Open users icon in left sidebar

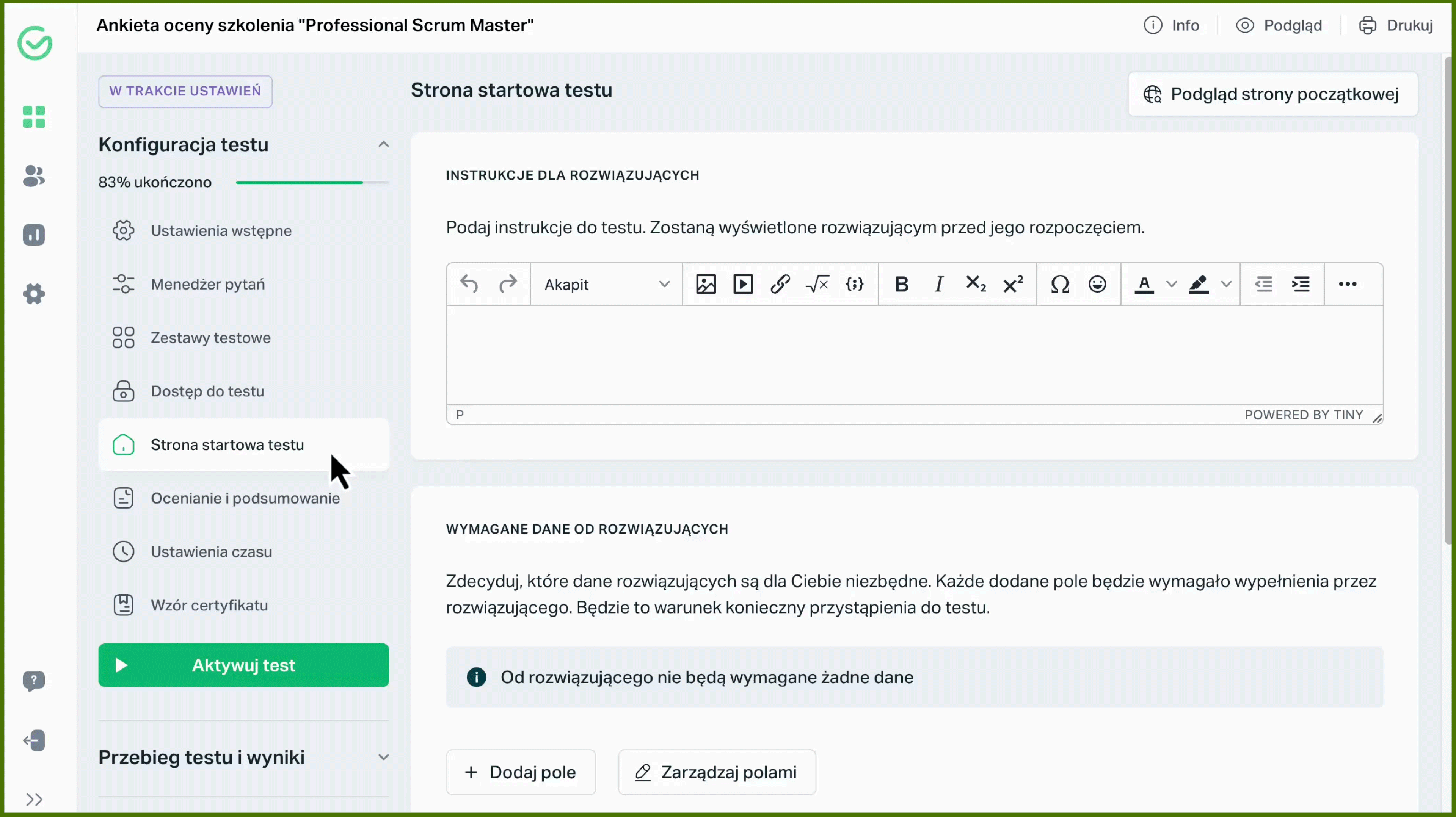tap(34, 176)
